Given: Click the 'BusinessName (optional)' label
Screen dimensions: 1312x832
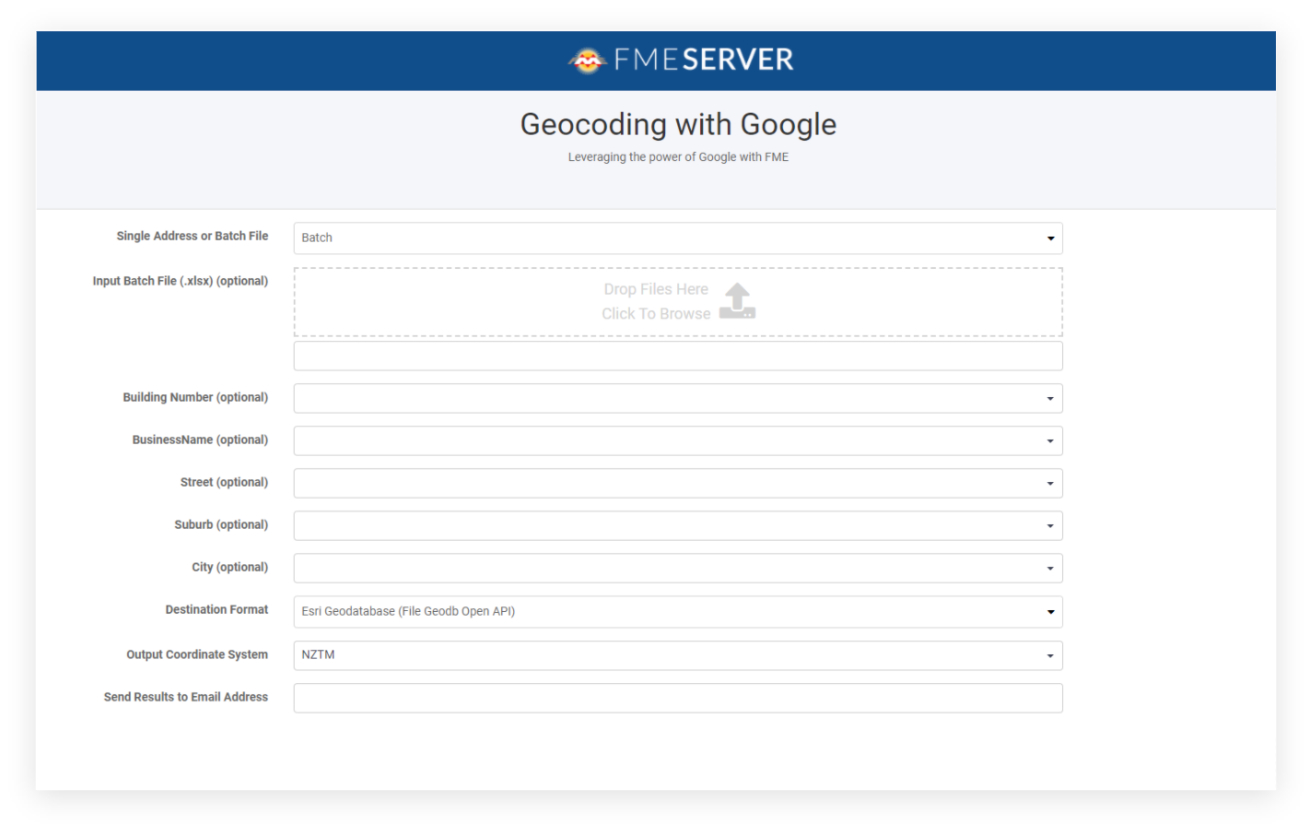Looking at the screenshot, I should point(200,440).
